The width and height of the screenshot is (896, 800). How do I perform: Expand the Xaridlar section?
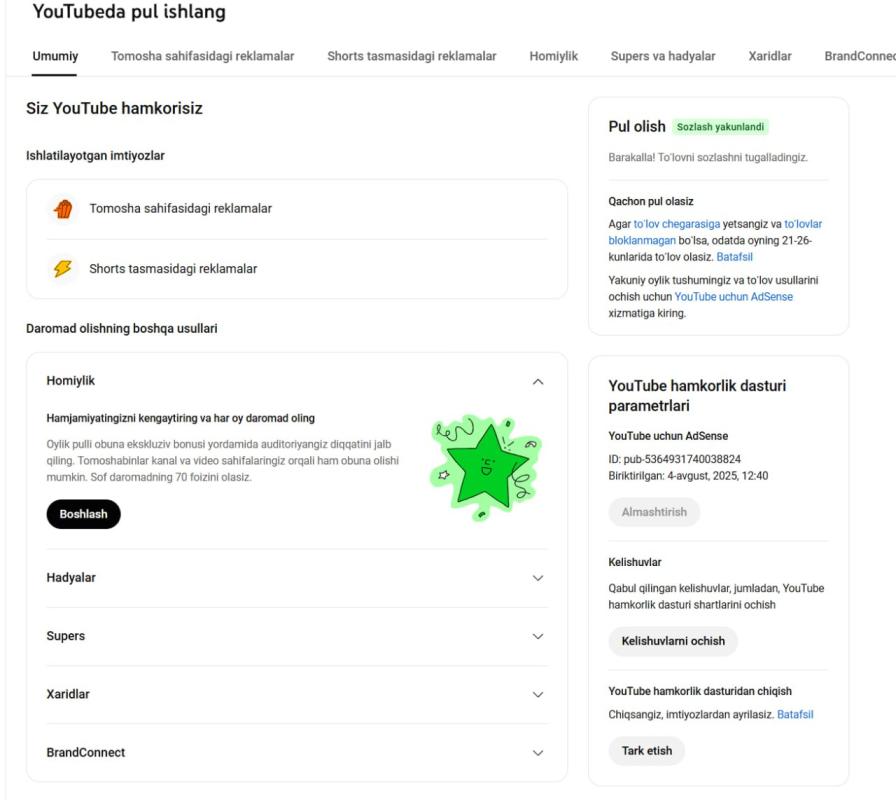(538, 694)
